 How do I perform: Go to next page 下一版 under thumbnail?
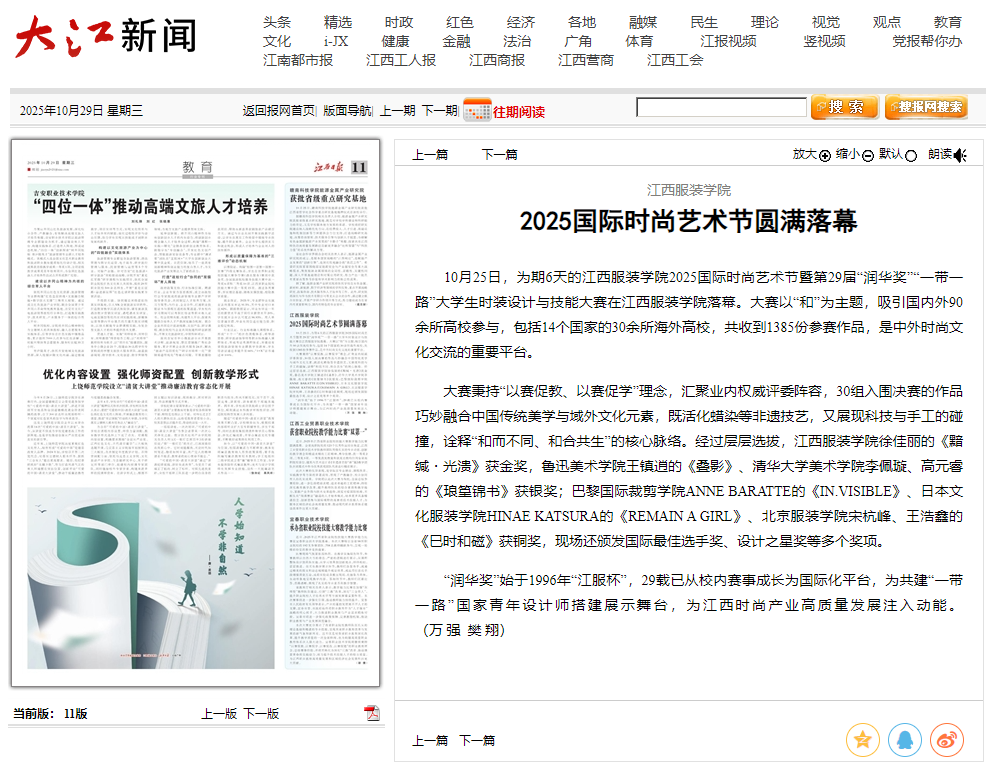tap(261, 714)
